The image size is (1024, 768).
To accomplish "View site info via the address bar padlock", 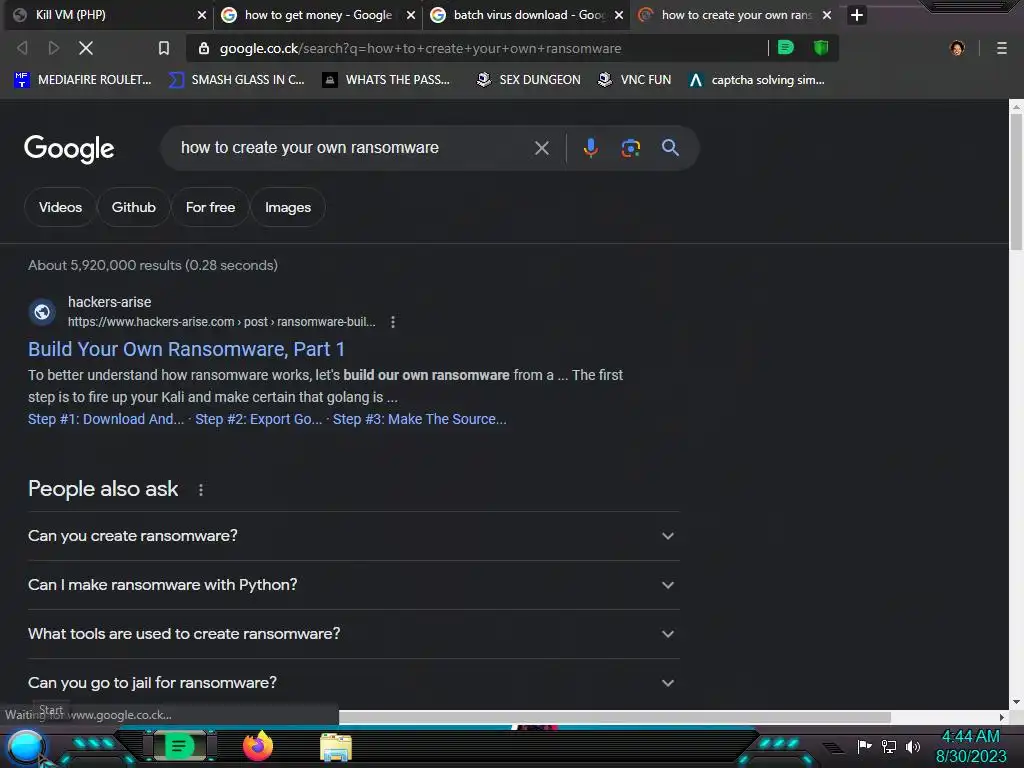I will (x=204, y=48).
